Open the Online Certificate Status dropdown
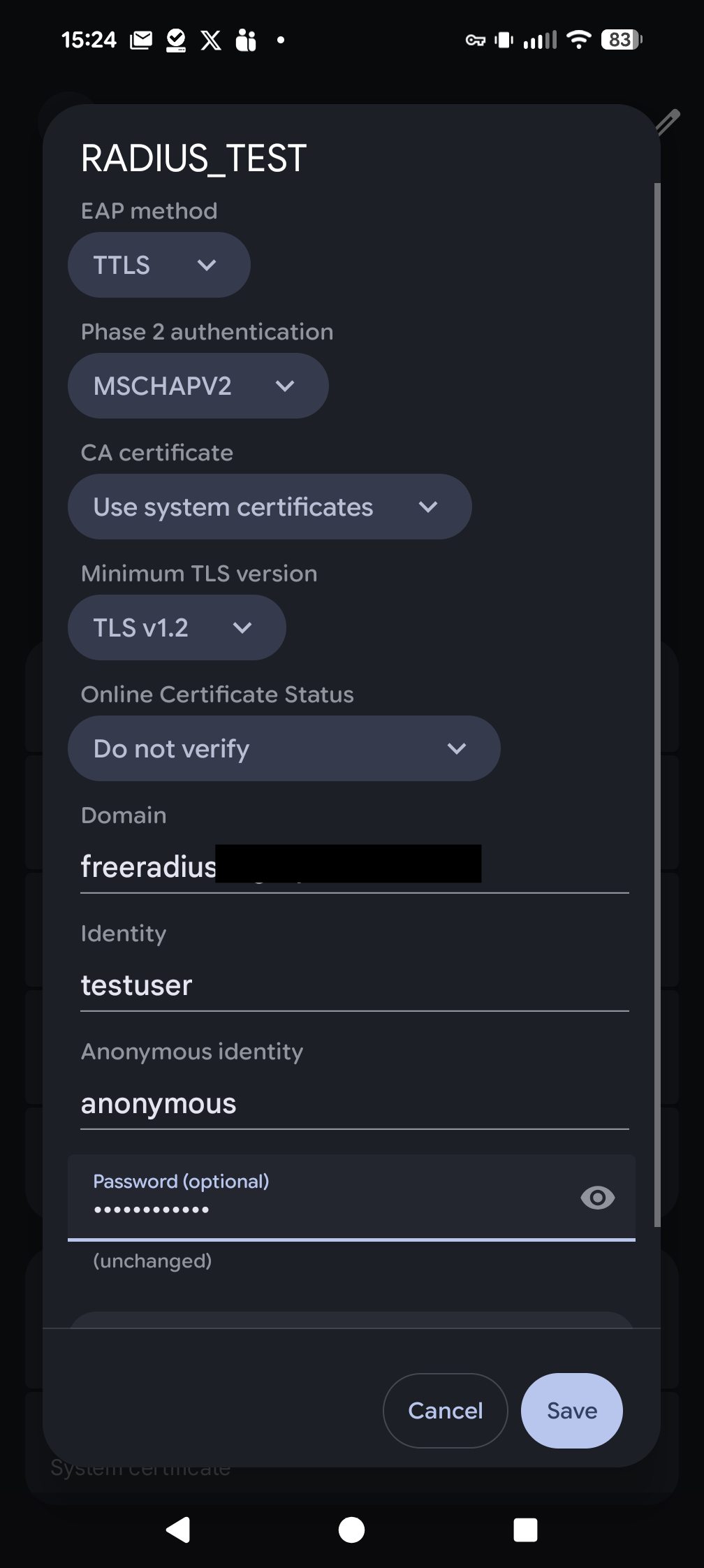 pyautogui.click(x=284, y=748)
